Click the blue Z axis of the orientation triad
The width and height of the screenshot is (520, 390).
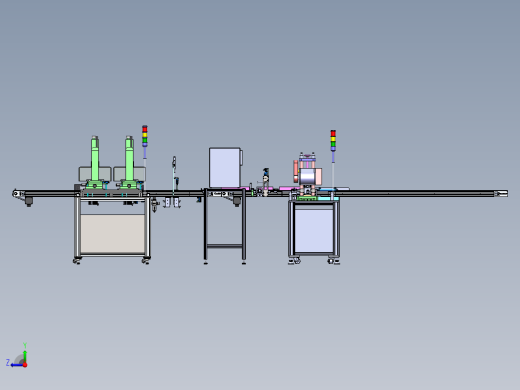click(16, 365)
